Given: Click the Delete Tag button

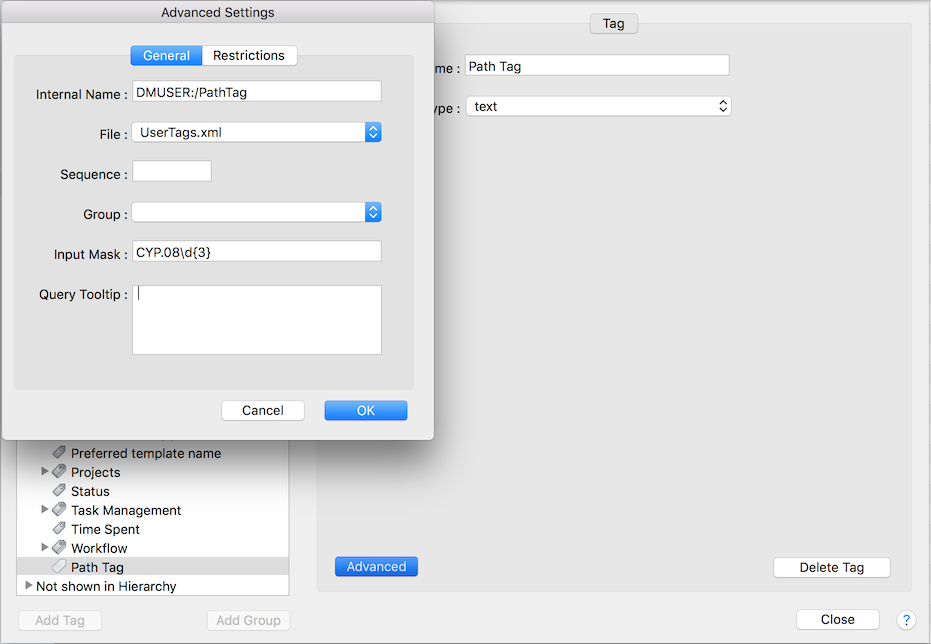Looking at the screenshot, I should [x=832, y=567].
